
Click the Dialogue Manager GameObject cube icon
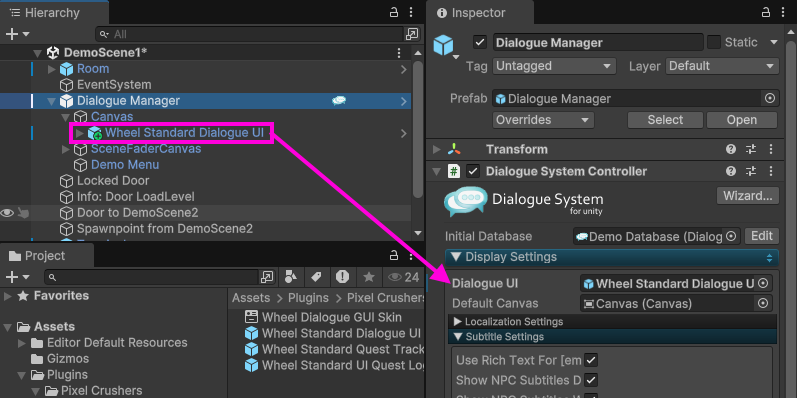click(x=443, y=45)
